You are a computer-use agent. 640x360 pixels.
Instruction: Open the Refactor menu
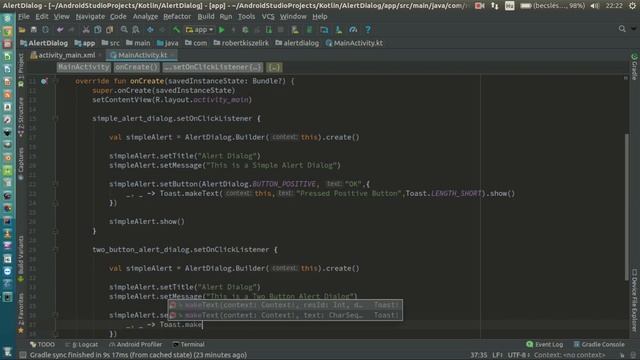[x=177, y=17]
